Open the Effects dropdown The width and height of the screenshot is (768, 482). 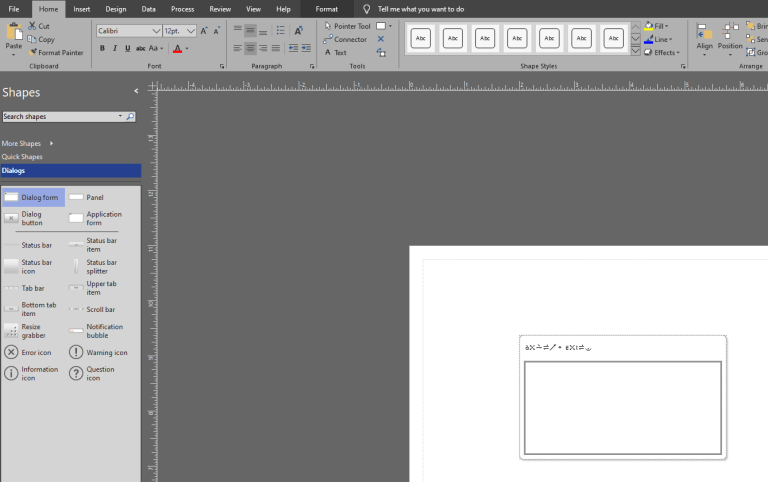pos(662,52)
